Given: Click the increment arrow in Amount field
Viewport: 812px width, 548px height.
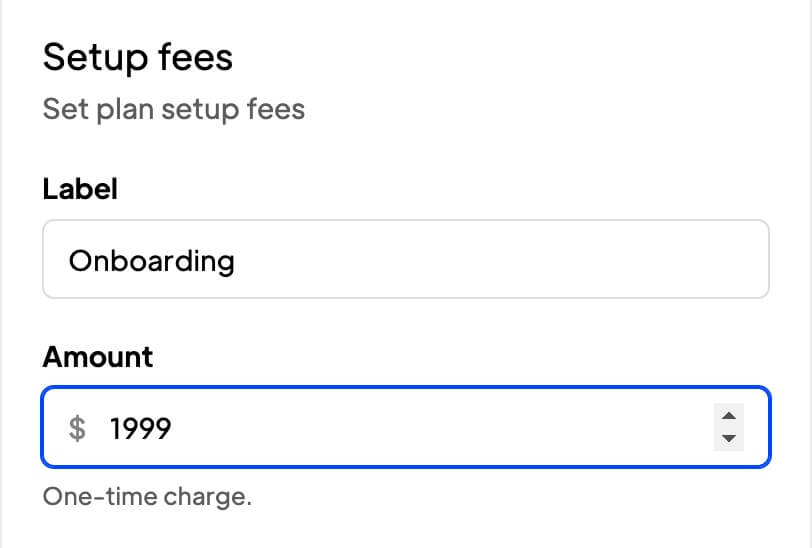Looking at the screenshot, I should pos(729,417).
